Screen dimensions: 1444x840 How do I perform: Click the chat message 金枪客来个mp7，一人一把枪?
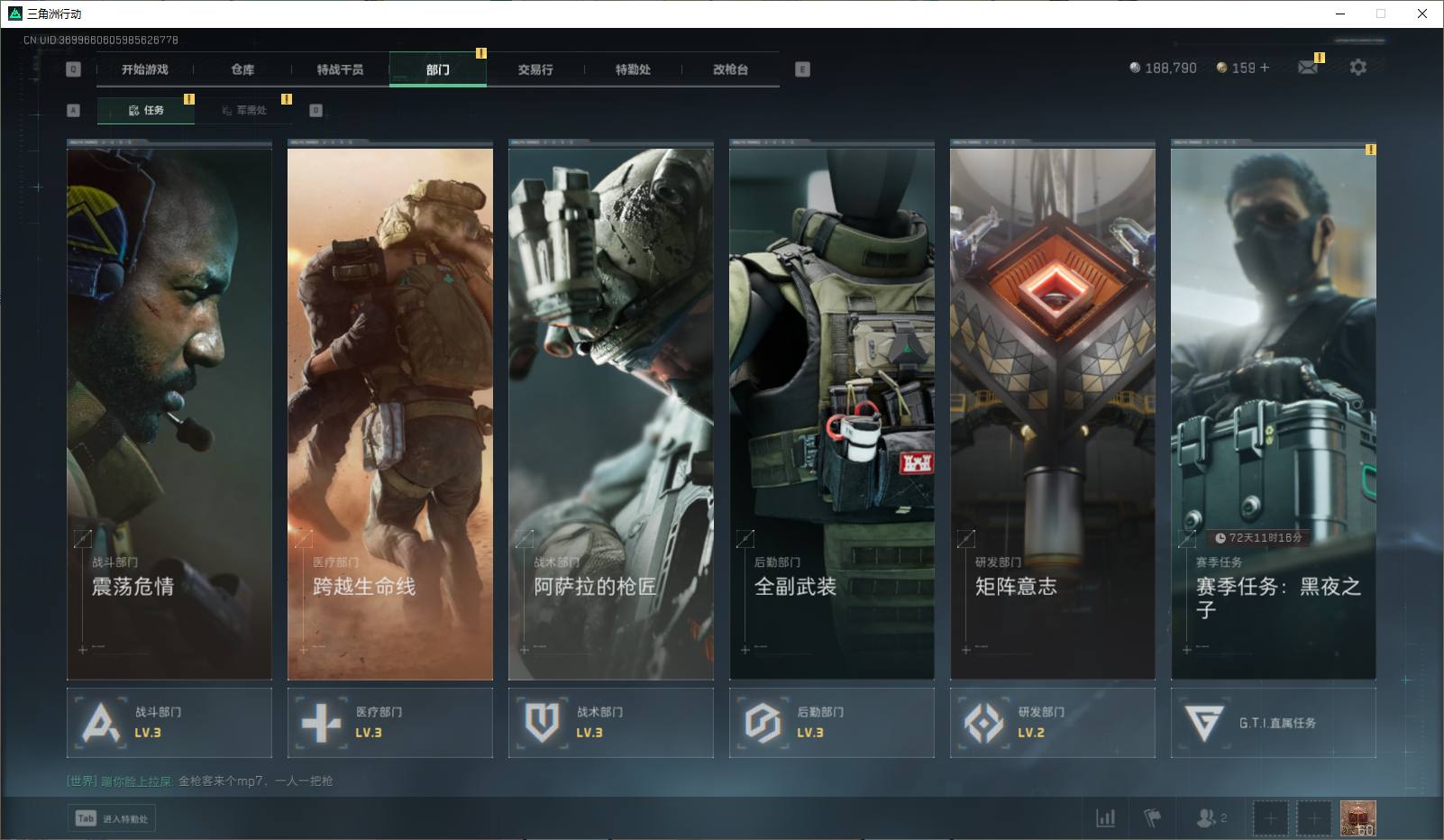click(255, 781)
